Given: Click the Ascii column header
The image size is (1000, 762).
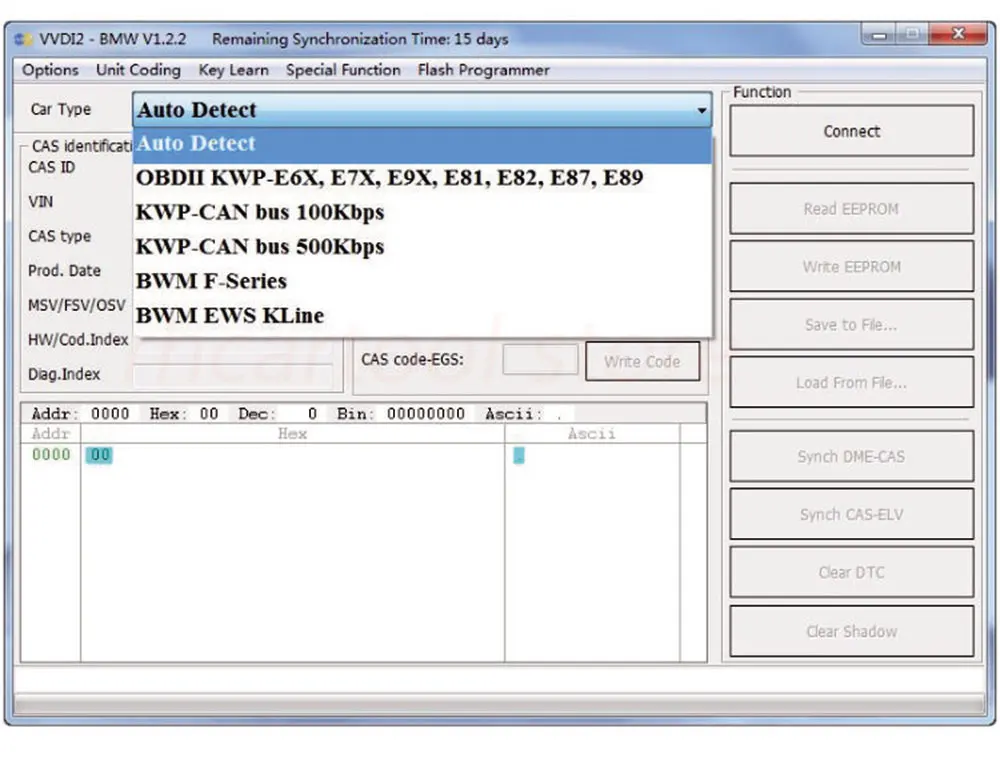Looking at the screenshot, I should (592, 434).
